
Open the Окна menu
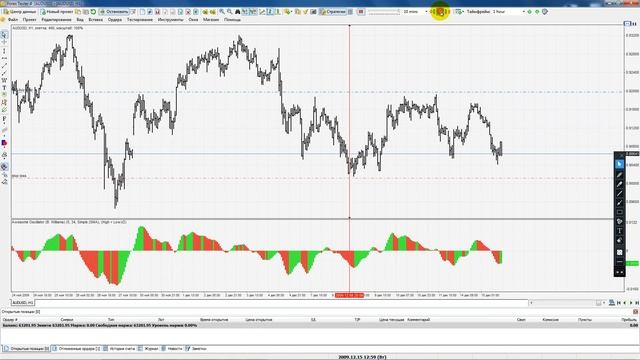(x=193, y=20)
